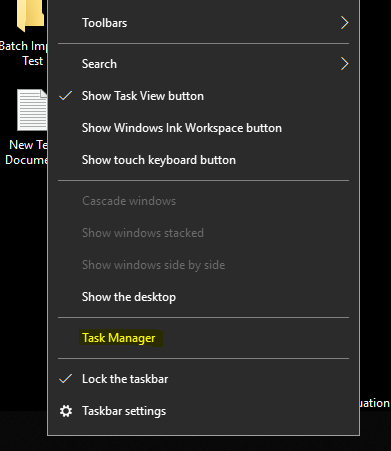Choose Show the desktop

click(x=203, y=297)
